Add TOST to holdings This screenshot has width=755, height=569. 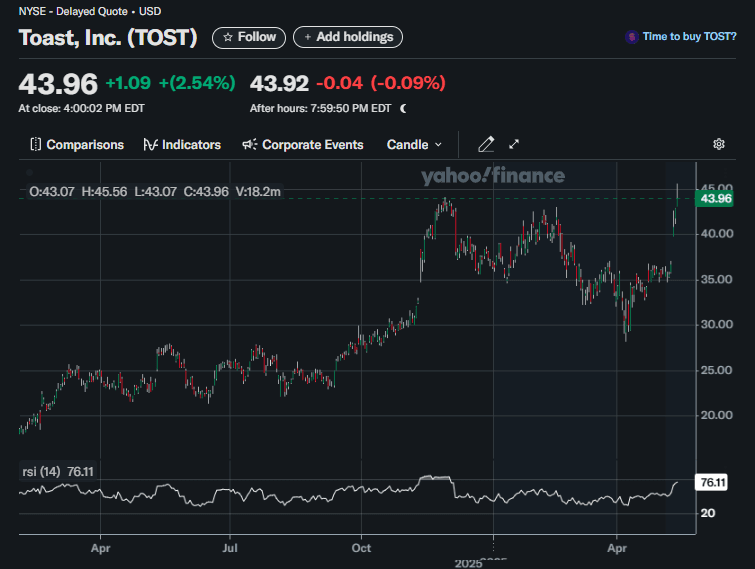[348, 37]
